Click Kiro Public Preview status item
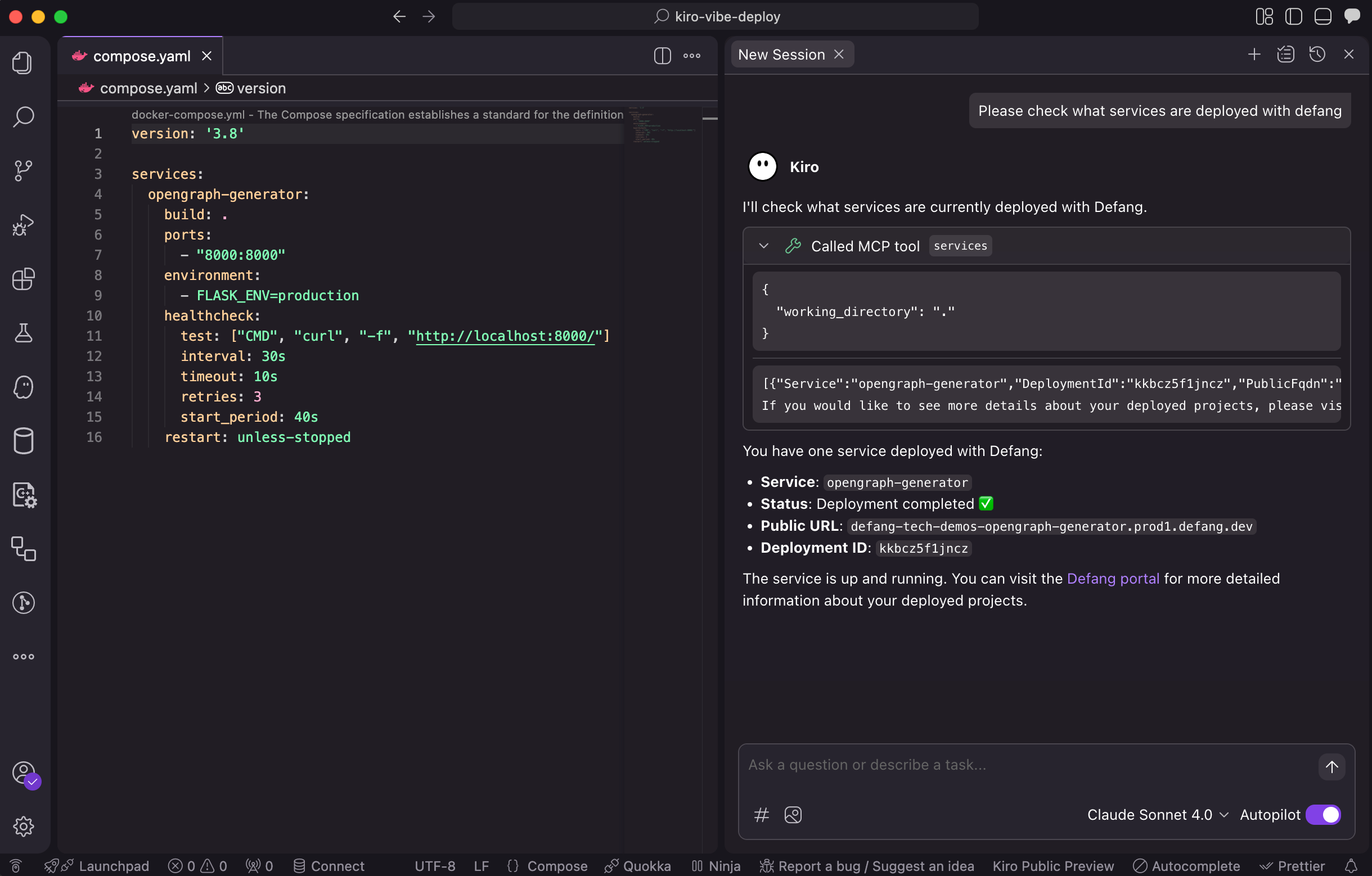Image resolution: width=1372 pixels, height=876 pixels. (x=1053, y=866)
